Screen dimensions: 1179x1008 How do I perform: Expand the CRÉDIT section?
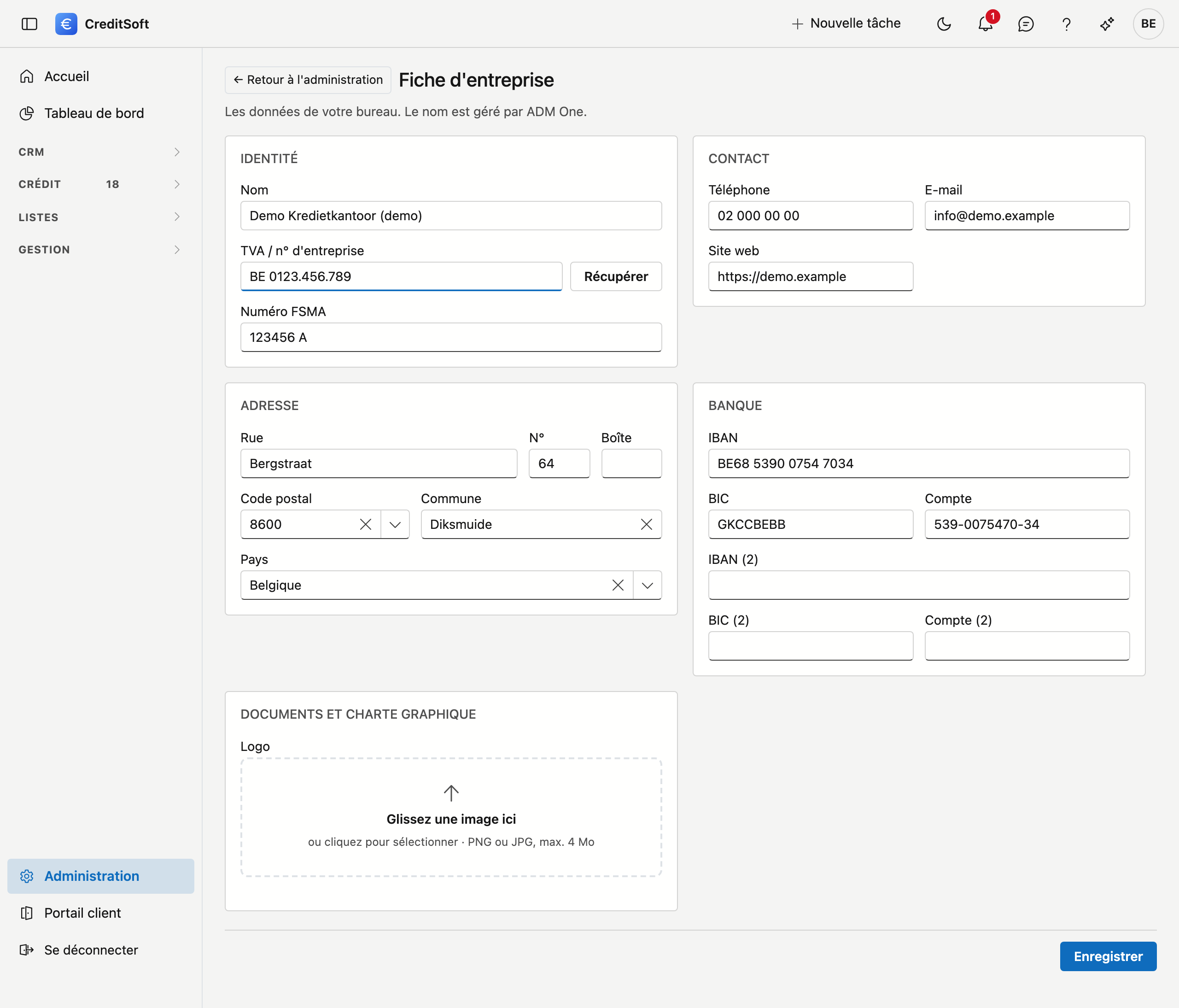(x=101, y=184)
